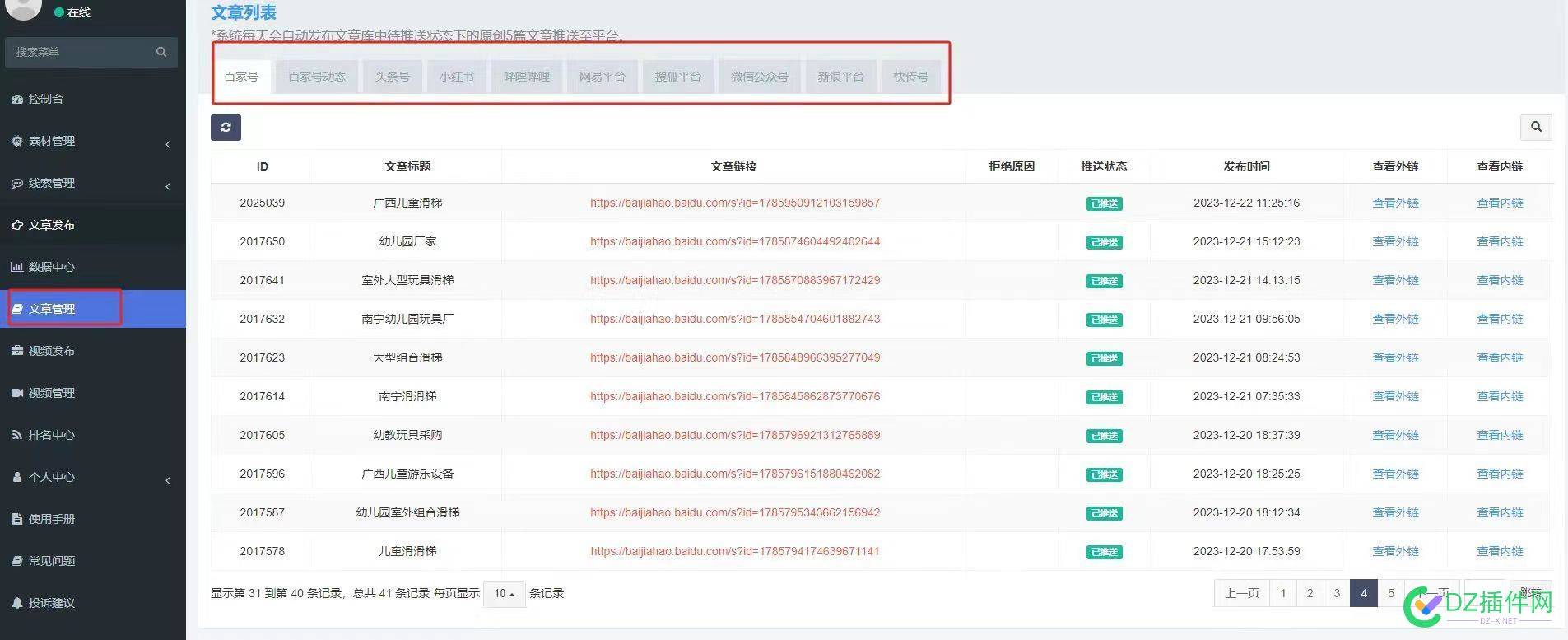Screen dimensions: 1568x640
Task: Expand 线索管理 sidebar menu
Action: (93, 183)
